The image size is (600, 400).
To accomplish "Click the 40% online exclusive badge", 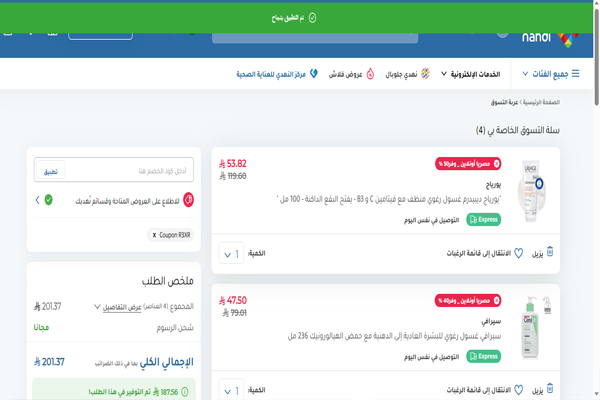I will pyautogui.click(x=468, y=300).
